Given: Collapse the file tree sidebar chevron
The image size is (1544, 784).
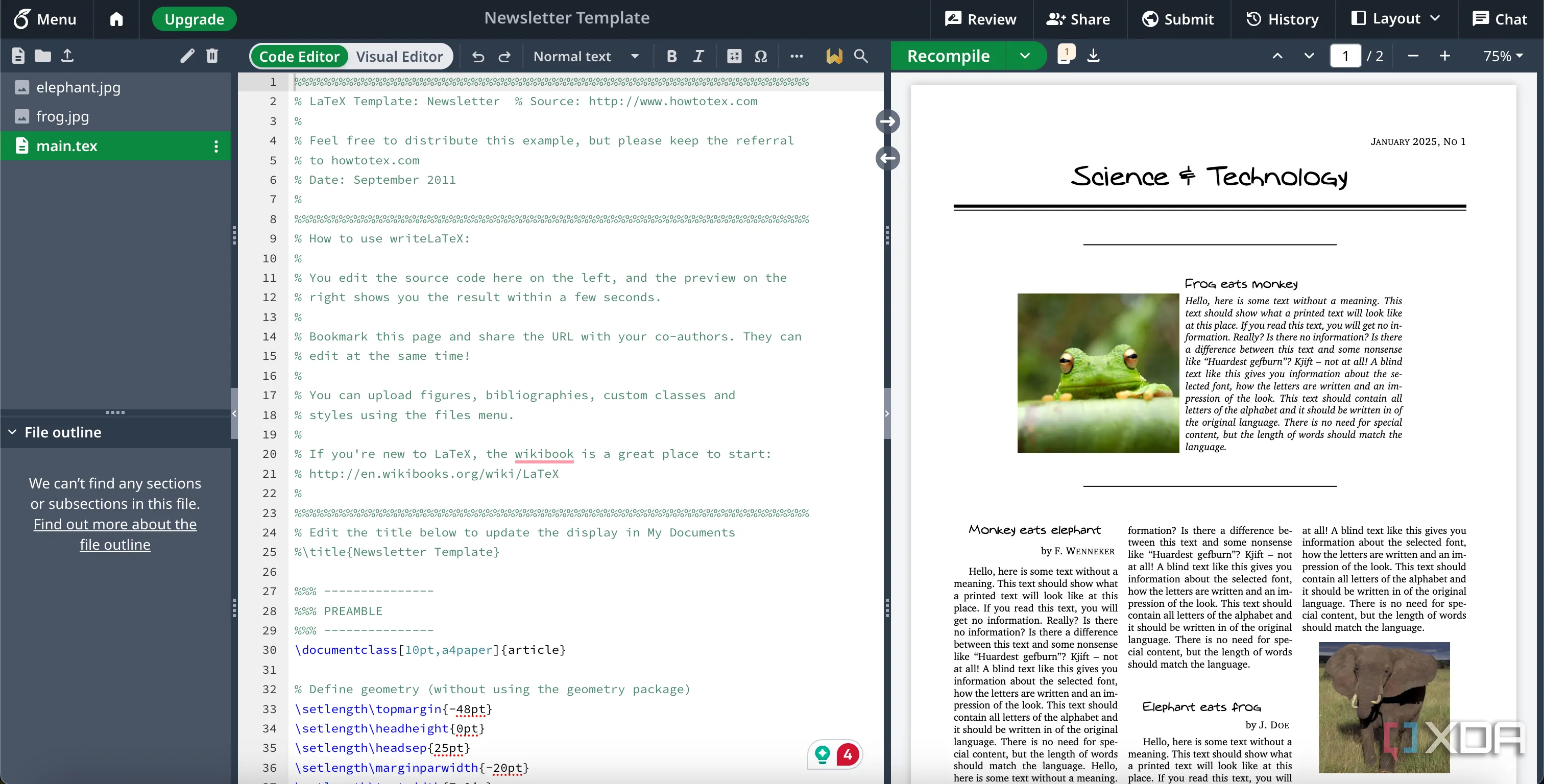Looking at the screenshot, I should pyautogui.click(x=234, y=413).
